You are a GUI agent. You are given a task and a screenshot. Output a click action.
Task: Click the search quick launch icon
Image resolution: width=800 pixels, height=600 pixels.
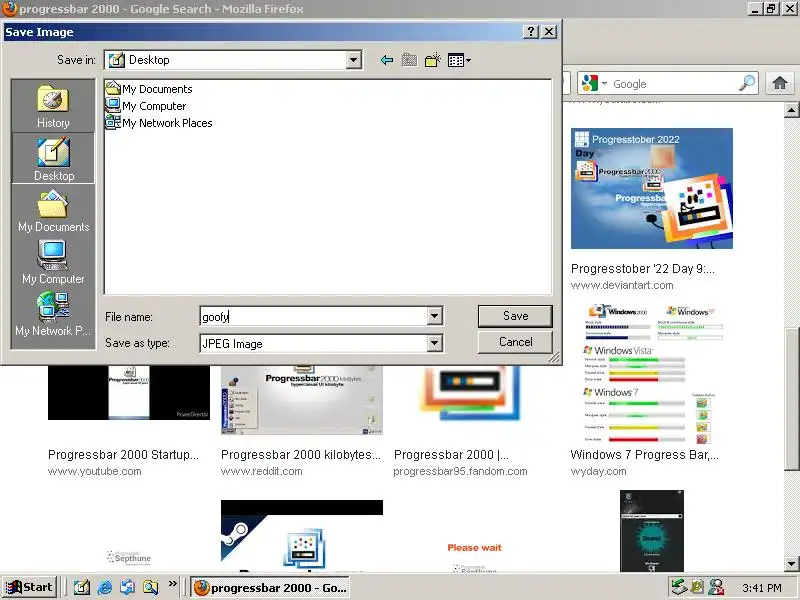151,587
